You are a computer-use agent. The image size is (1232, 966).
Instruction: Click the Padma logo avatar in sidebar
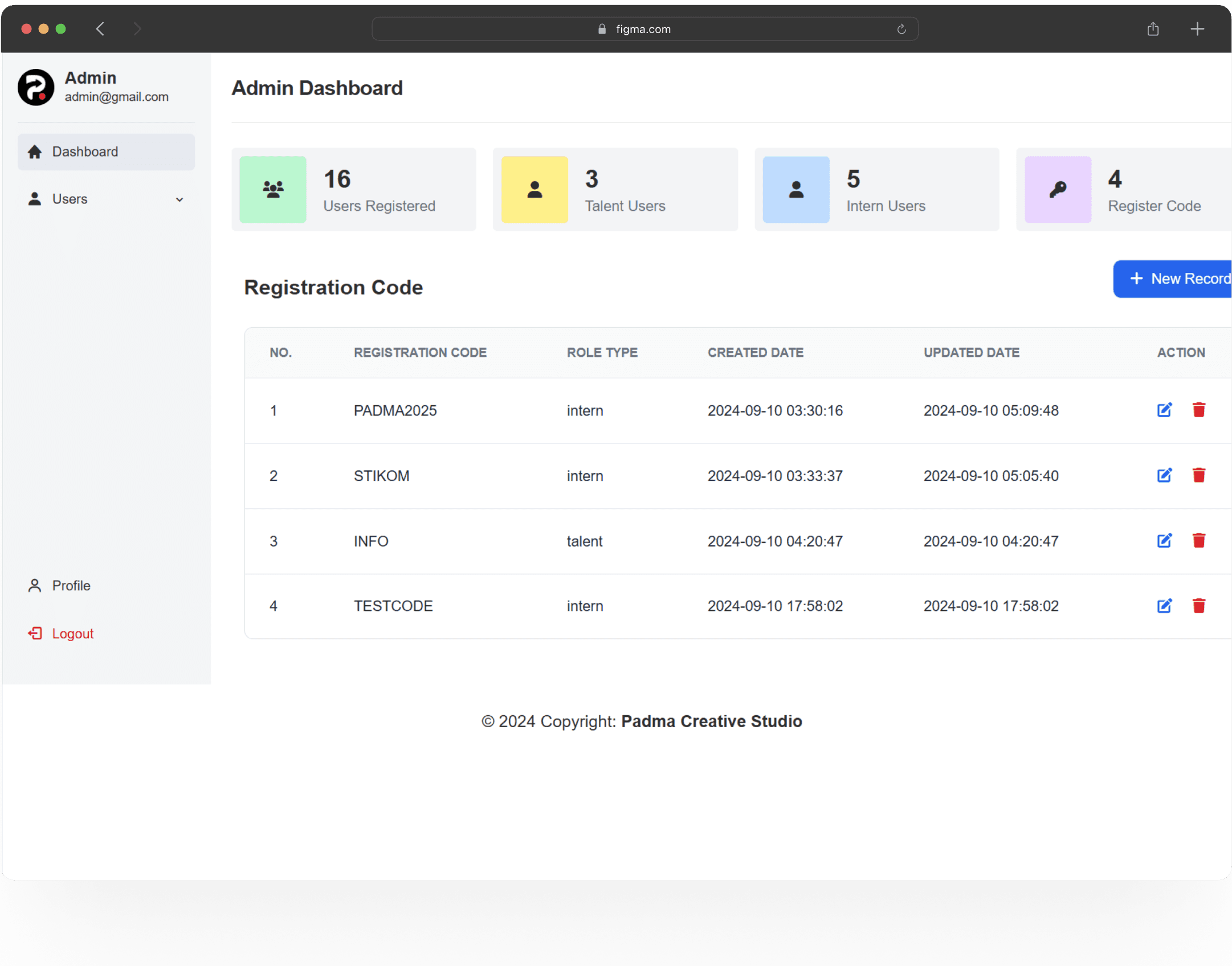36,87
